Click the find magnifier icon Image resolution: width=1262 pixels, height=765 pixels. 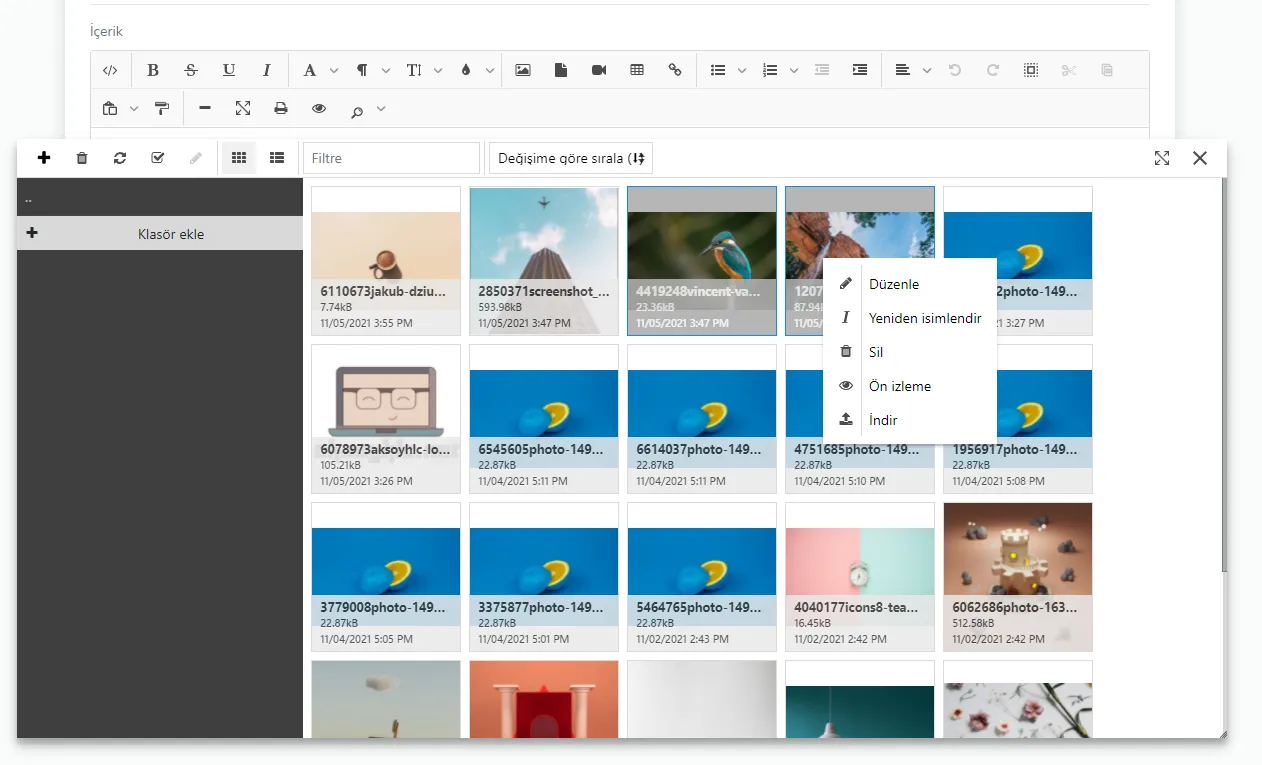click(x=357, y=110)
